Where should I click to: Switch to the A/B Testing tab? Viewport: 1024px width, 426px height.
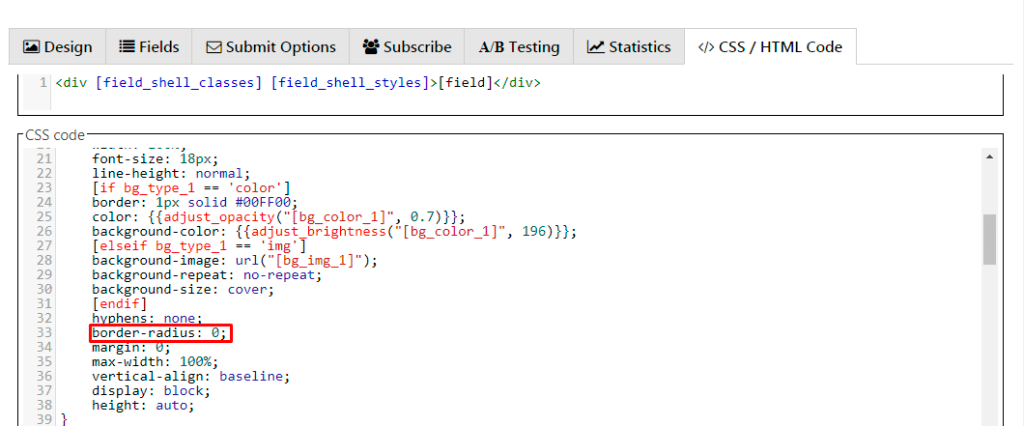(519, 47)
